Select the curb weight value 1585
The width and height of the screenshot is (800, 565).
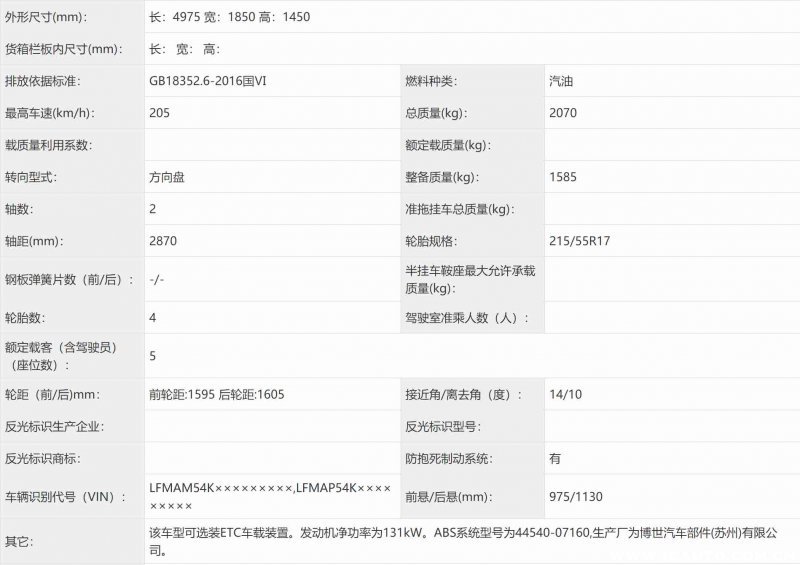click(563, 177)
